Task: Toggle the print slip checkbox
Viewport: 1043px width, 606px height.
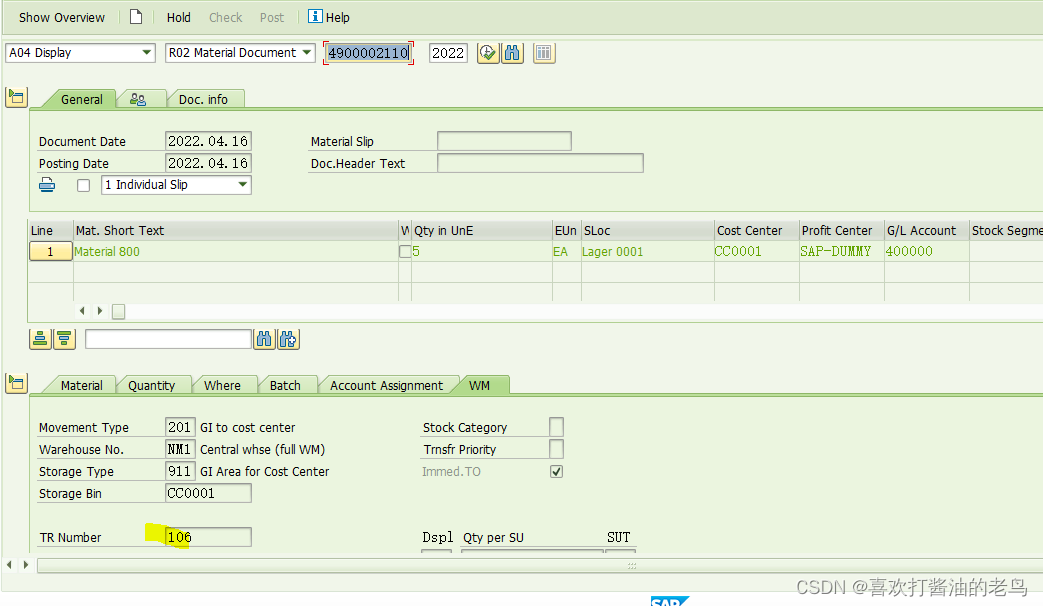Action: (x=83, y=185)
